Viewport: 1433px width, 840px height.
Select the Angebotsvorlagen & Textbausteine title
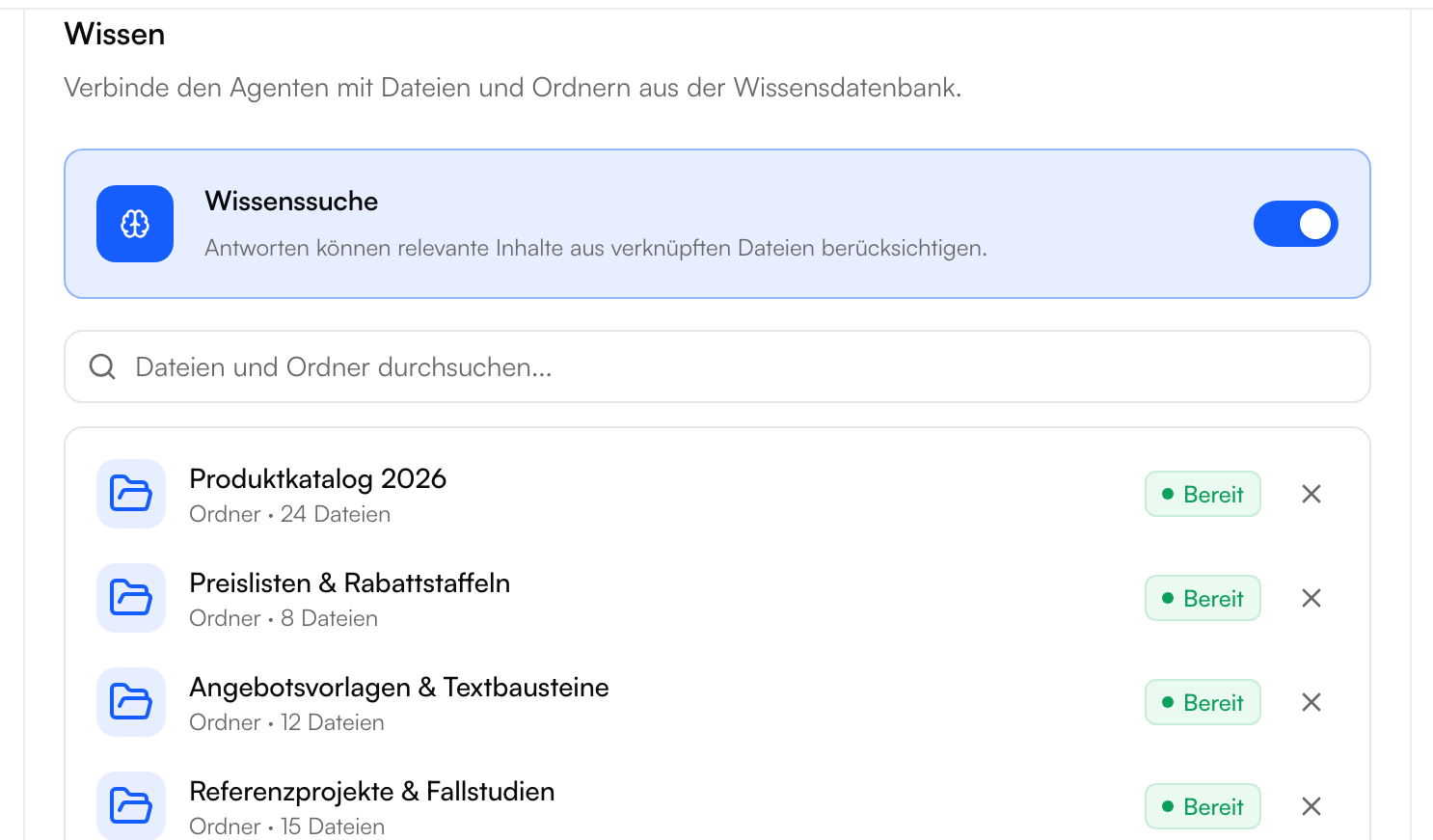click(x=399, y=688)
